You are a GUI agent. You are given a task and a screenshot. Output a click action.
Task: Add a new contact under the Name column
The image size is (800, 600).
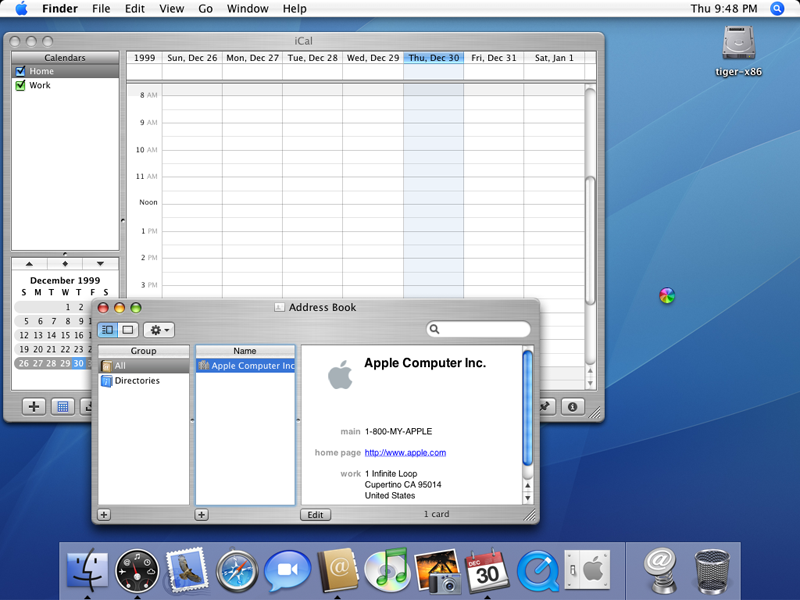point(202,515)
